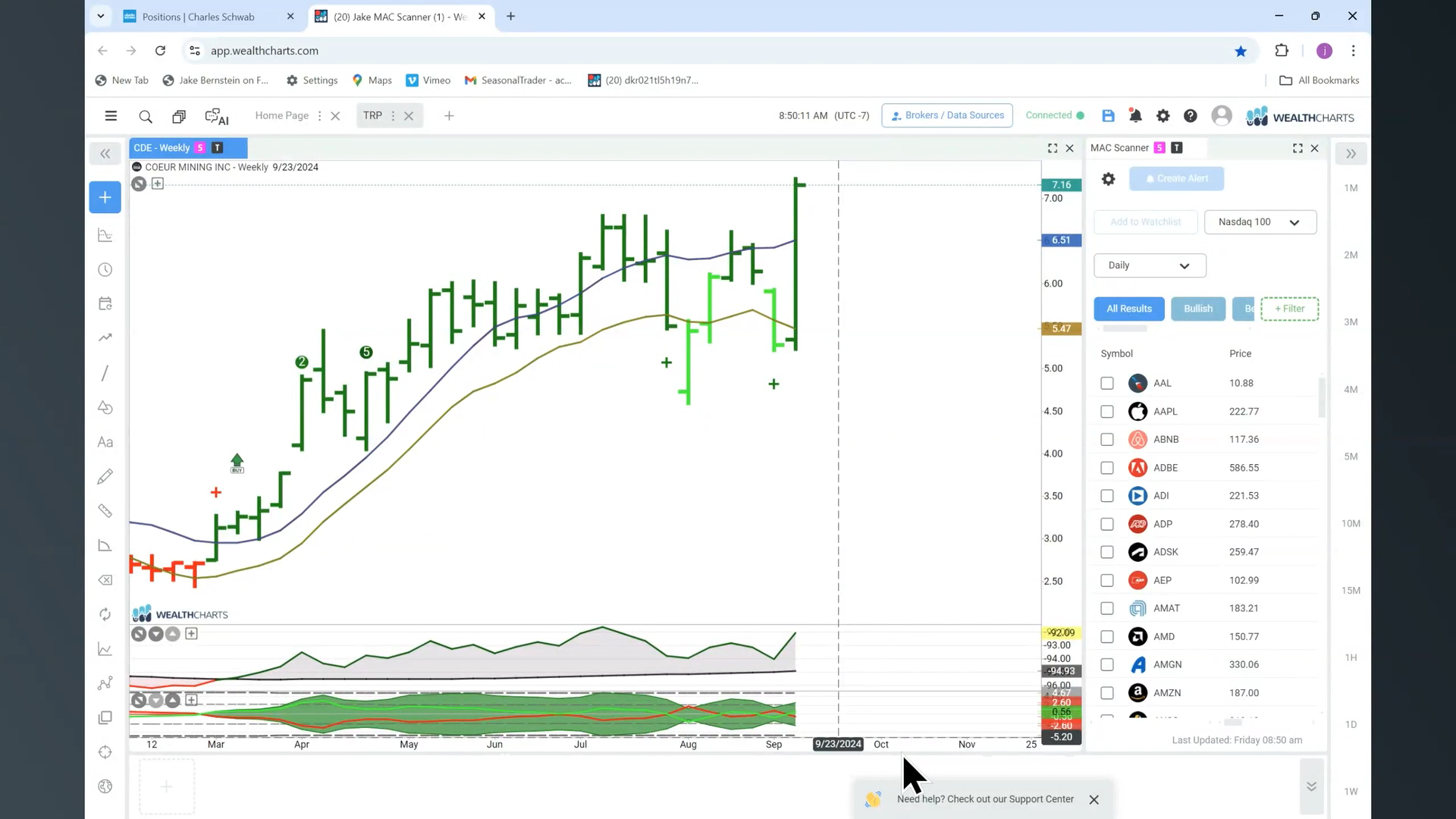This screenshot has height=819, width=1456.
Task: Check the AMD row checkbox
Action: pyautogui.click(x=1107, y=637)
